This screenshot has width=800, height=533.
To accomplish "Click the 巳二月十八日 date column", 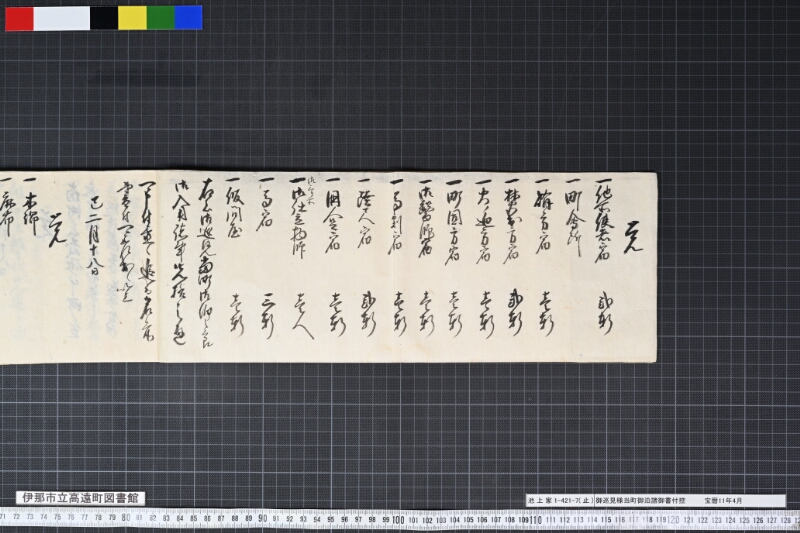I will tap(96, 233).
